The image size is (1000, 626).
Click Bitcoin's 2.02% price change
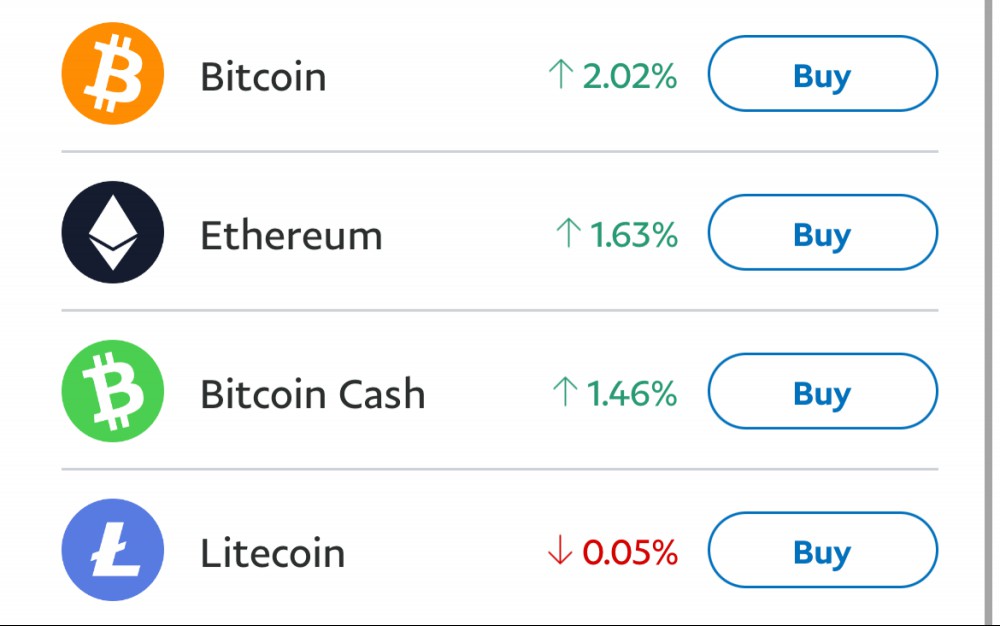629,76
